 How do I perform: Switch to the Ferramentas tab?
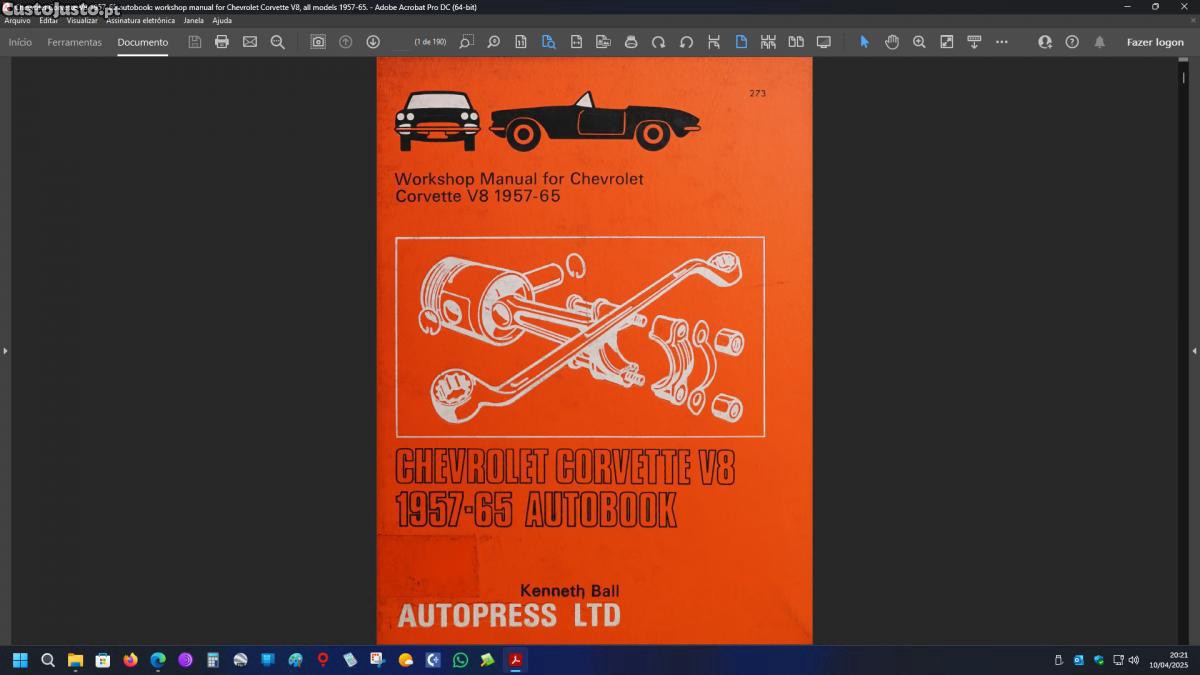(x=75, y=42)
